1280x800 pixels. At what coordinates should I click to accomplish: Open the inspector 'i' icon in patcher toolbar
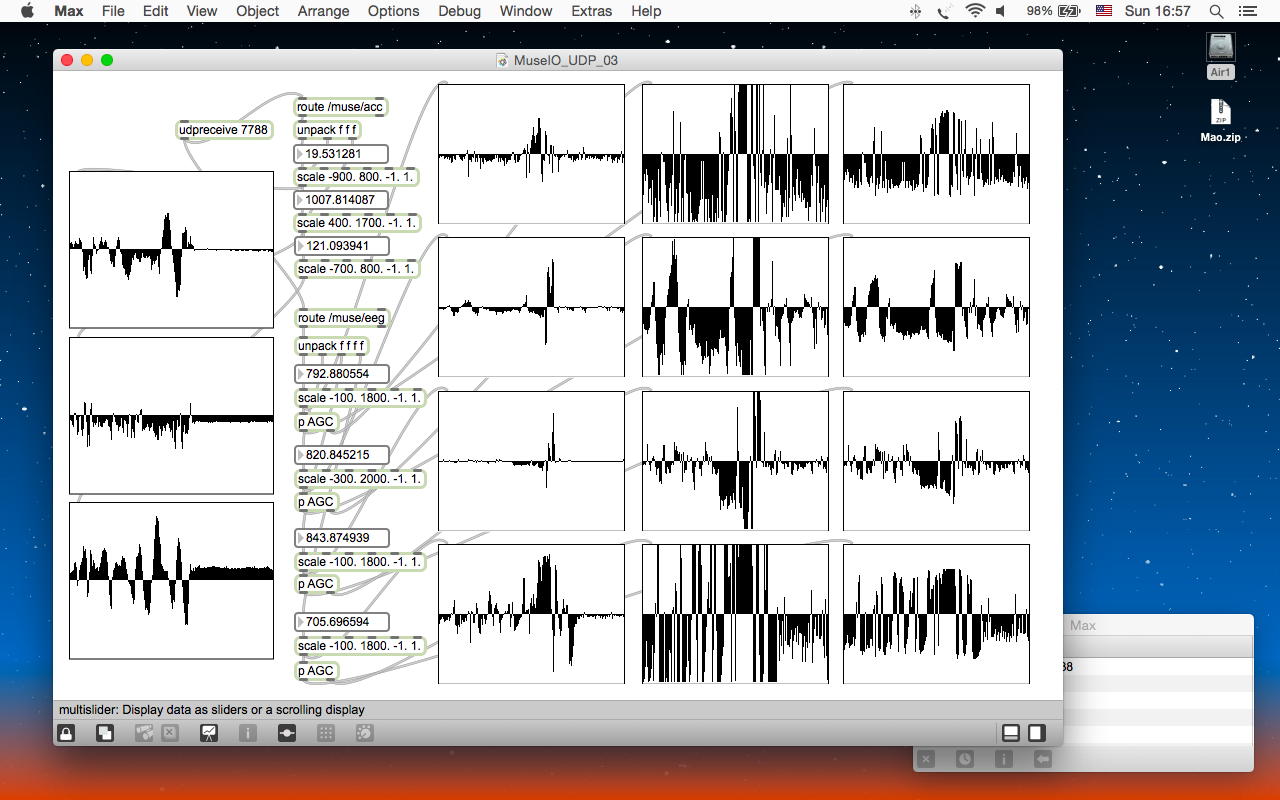point(248,733)
